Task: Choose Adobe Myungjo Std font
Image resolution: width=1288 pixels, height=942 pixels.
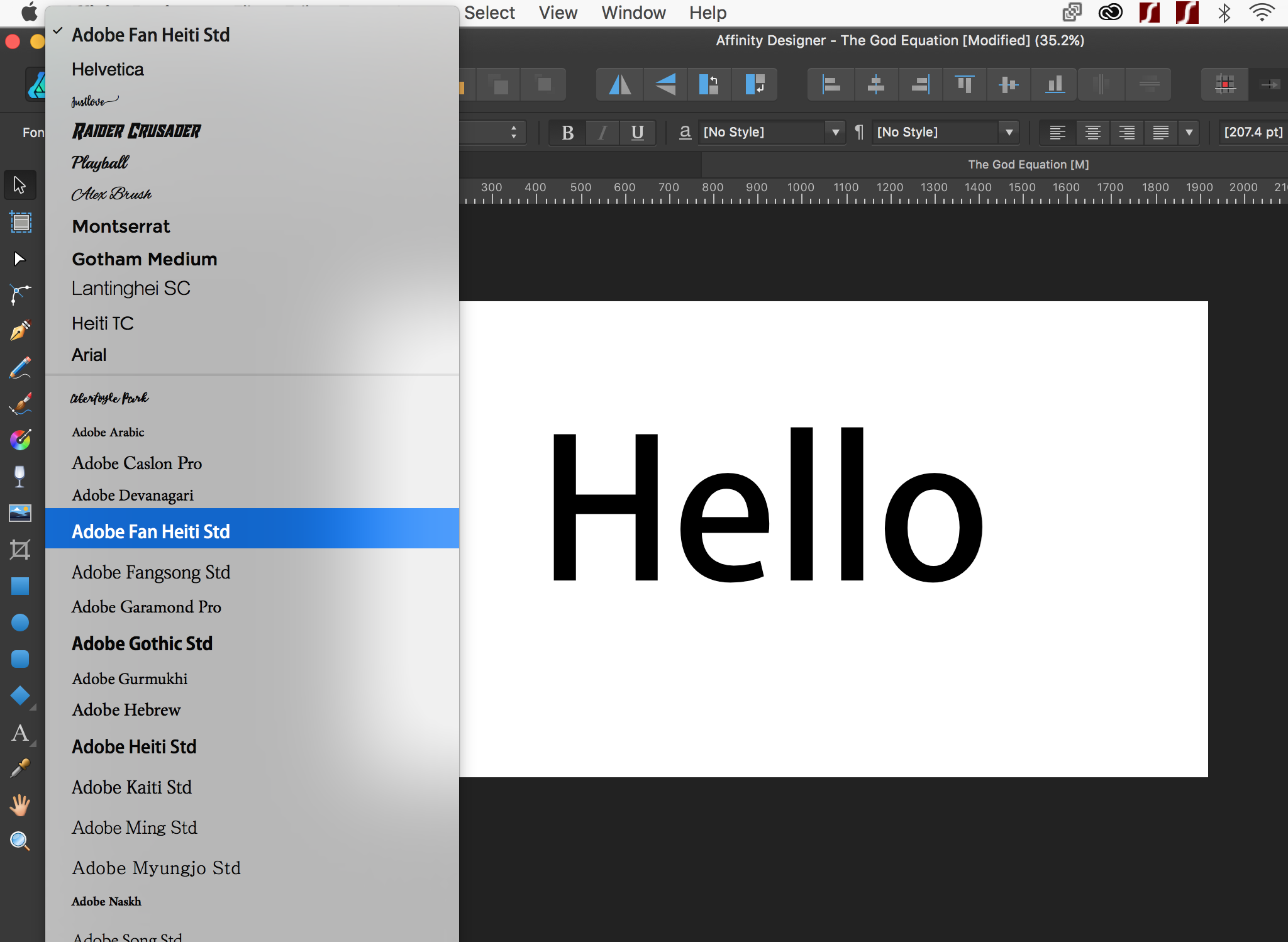Action: coord(252,868)
